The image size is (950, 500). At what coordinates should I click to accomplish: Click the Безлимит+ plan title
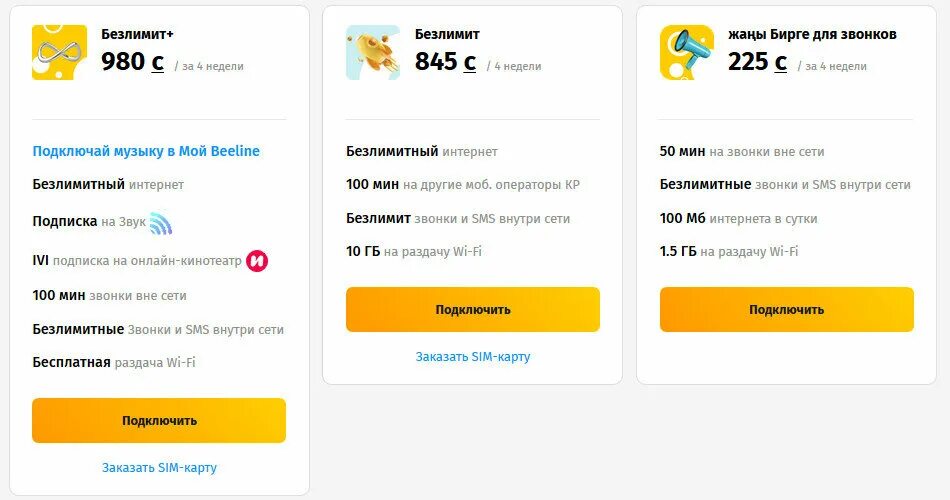[137, 34]
